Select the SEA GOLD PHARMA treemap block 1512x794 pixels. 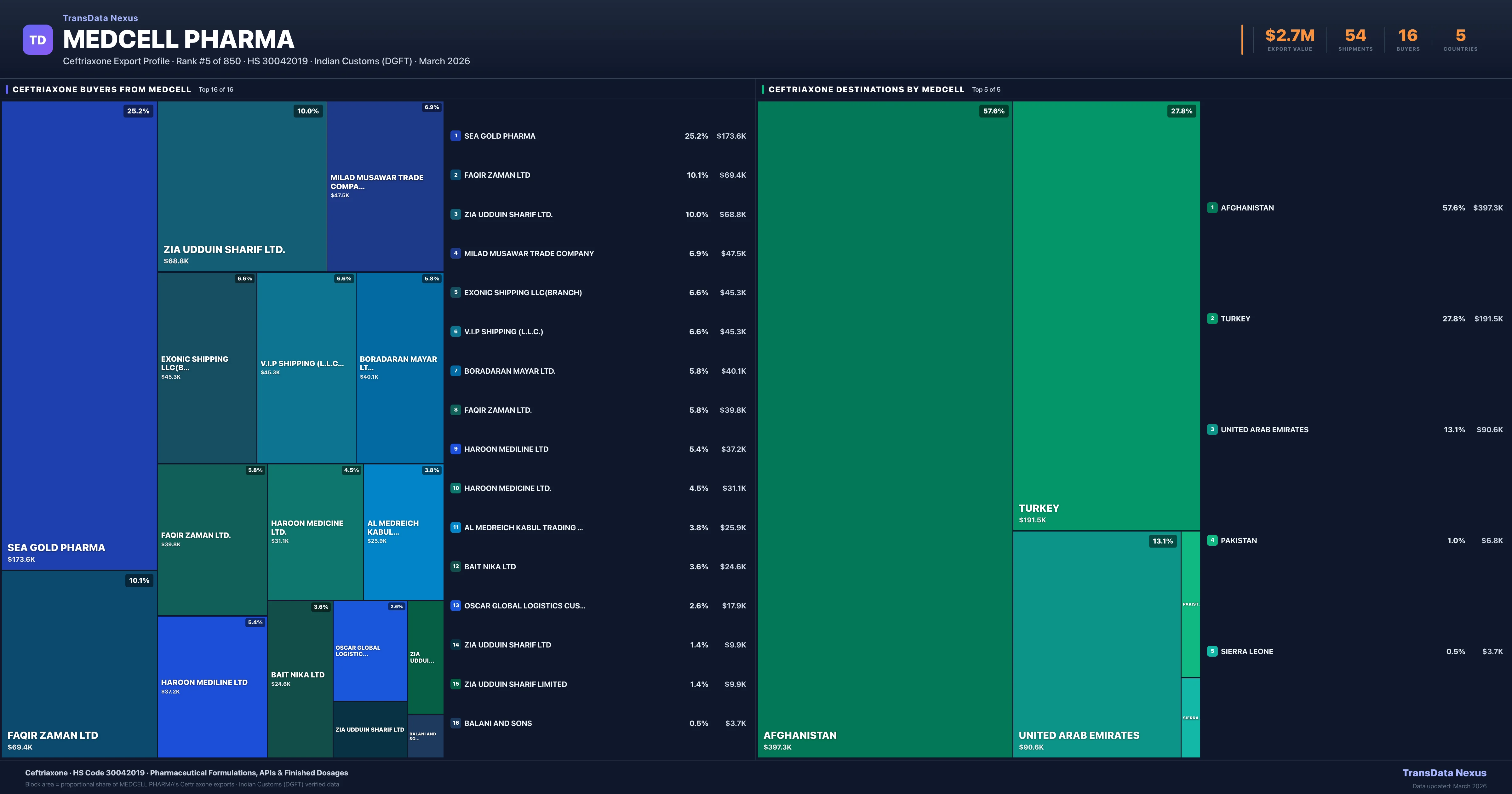(79, 335)
